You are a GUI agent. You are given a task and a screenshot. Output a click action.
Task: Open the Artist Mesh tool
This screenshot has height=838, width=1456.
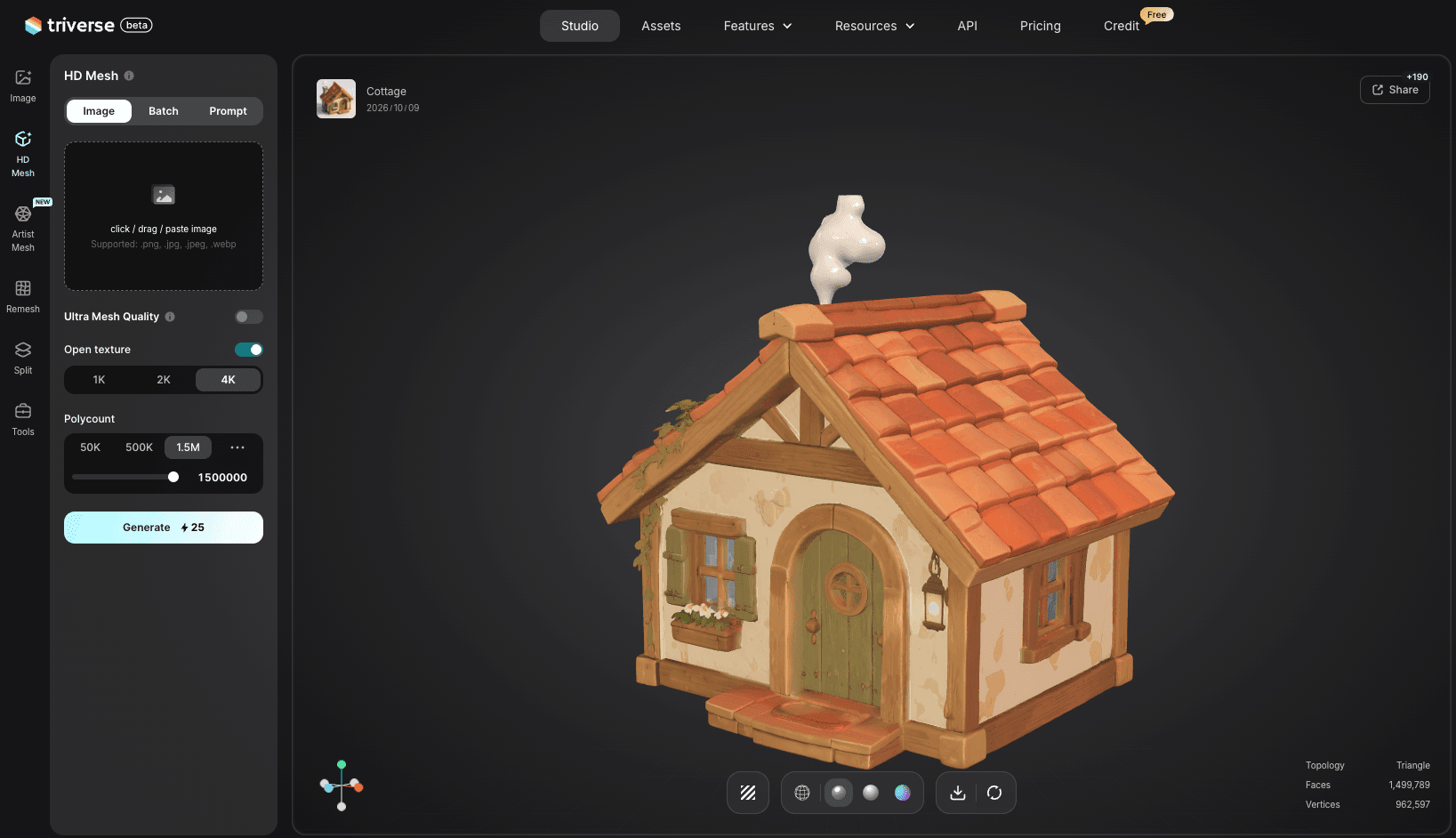23,229
